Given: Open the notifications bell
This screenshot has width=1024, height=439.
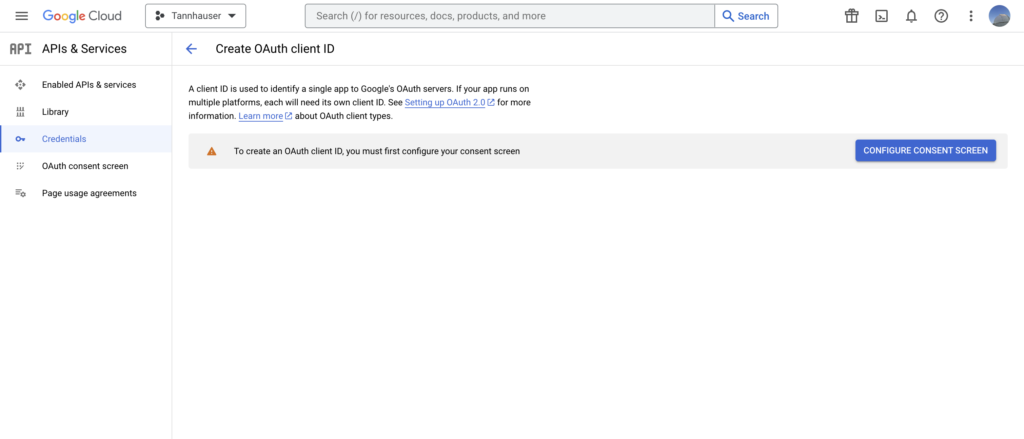Looking at the screenshot, I should point(911,16).
